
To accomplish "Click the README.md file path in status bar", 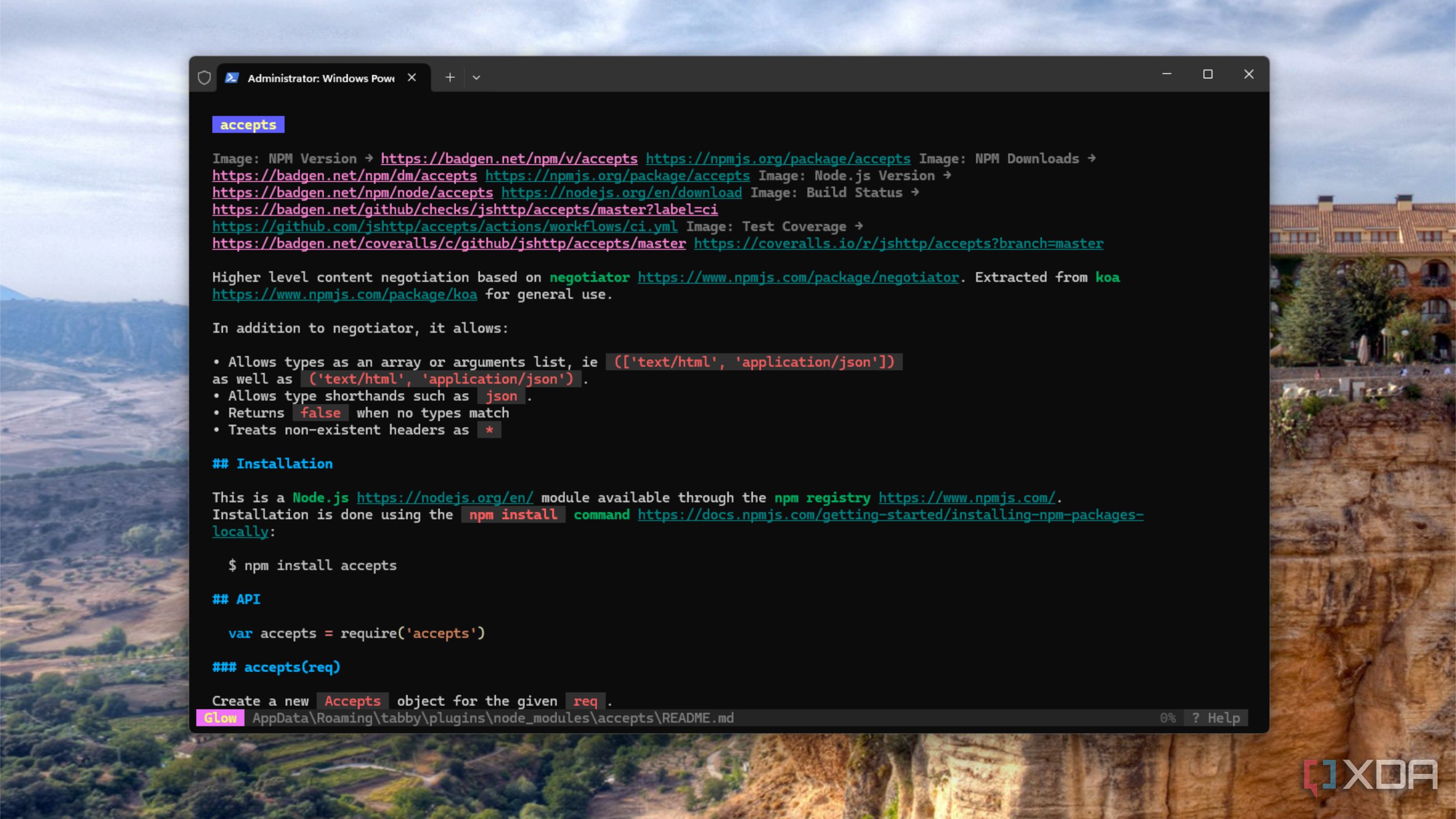I will (x=493, y=718).
